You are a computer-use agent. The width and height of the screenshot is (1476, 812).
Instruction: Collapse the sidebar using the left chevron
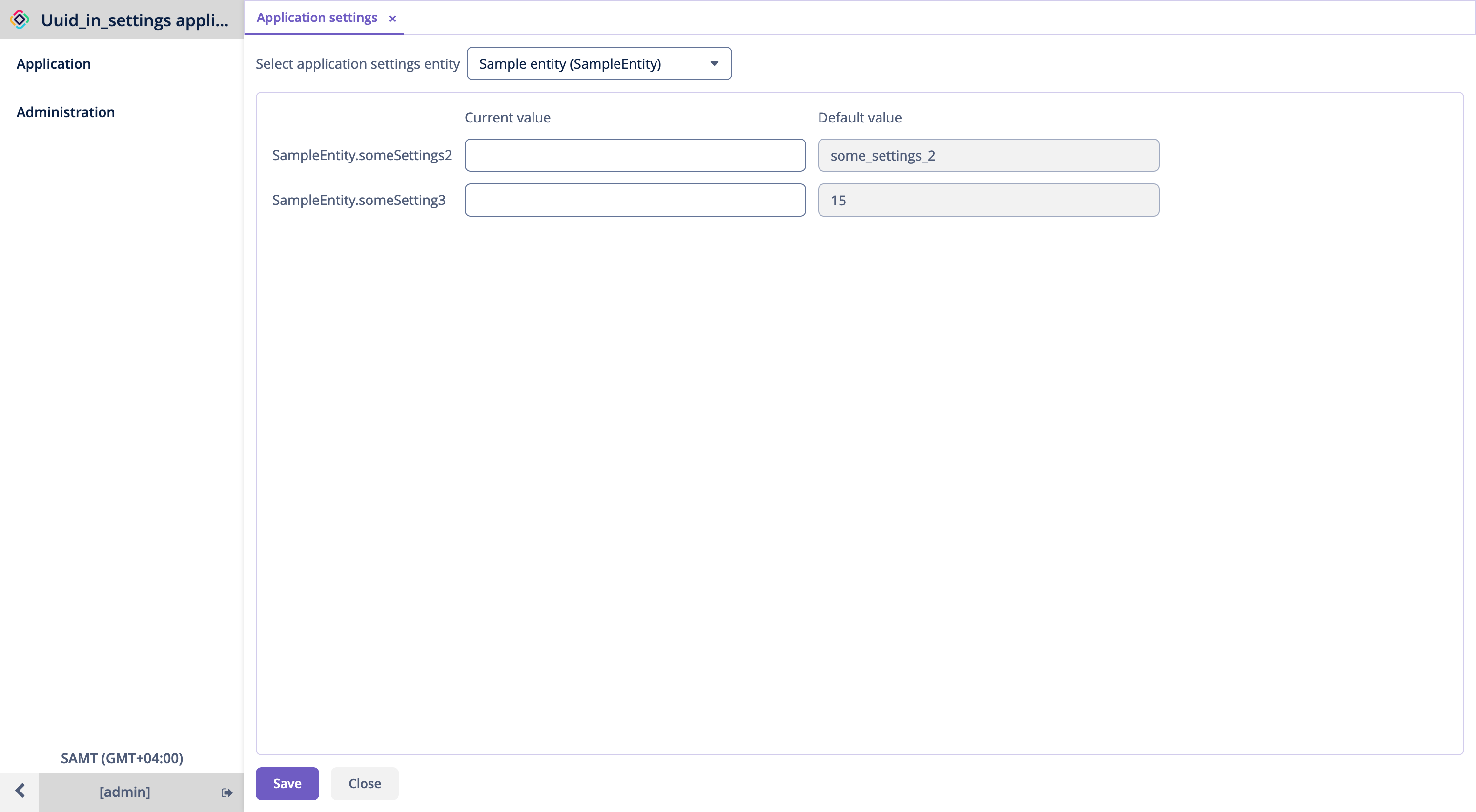20,791
